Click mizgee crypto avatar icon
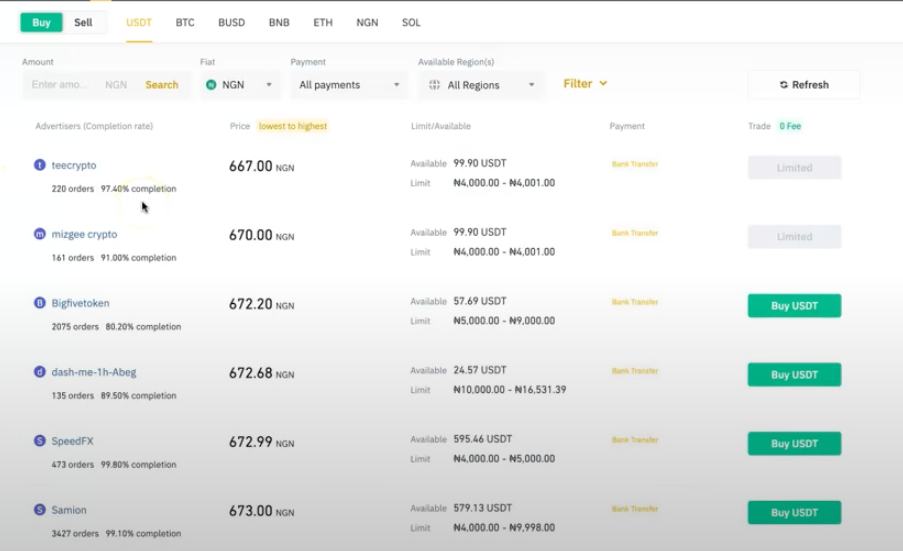This screenshot has width=903, height=551. point(40,234)
